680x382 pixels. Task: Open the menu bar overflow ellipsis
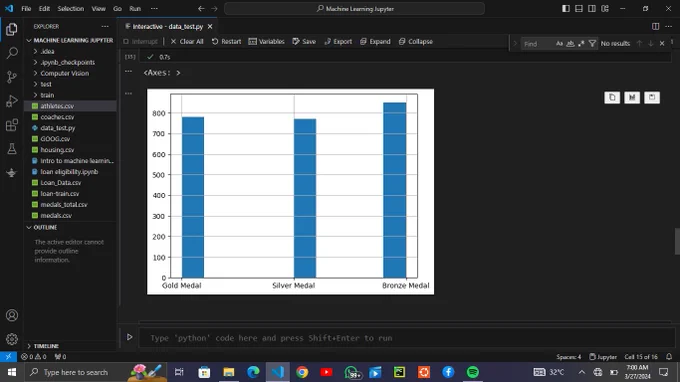click(154, 9)
